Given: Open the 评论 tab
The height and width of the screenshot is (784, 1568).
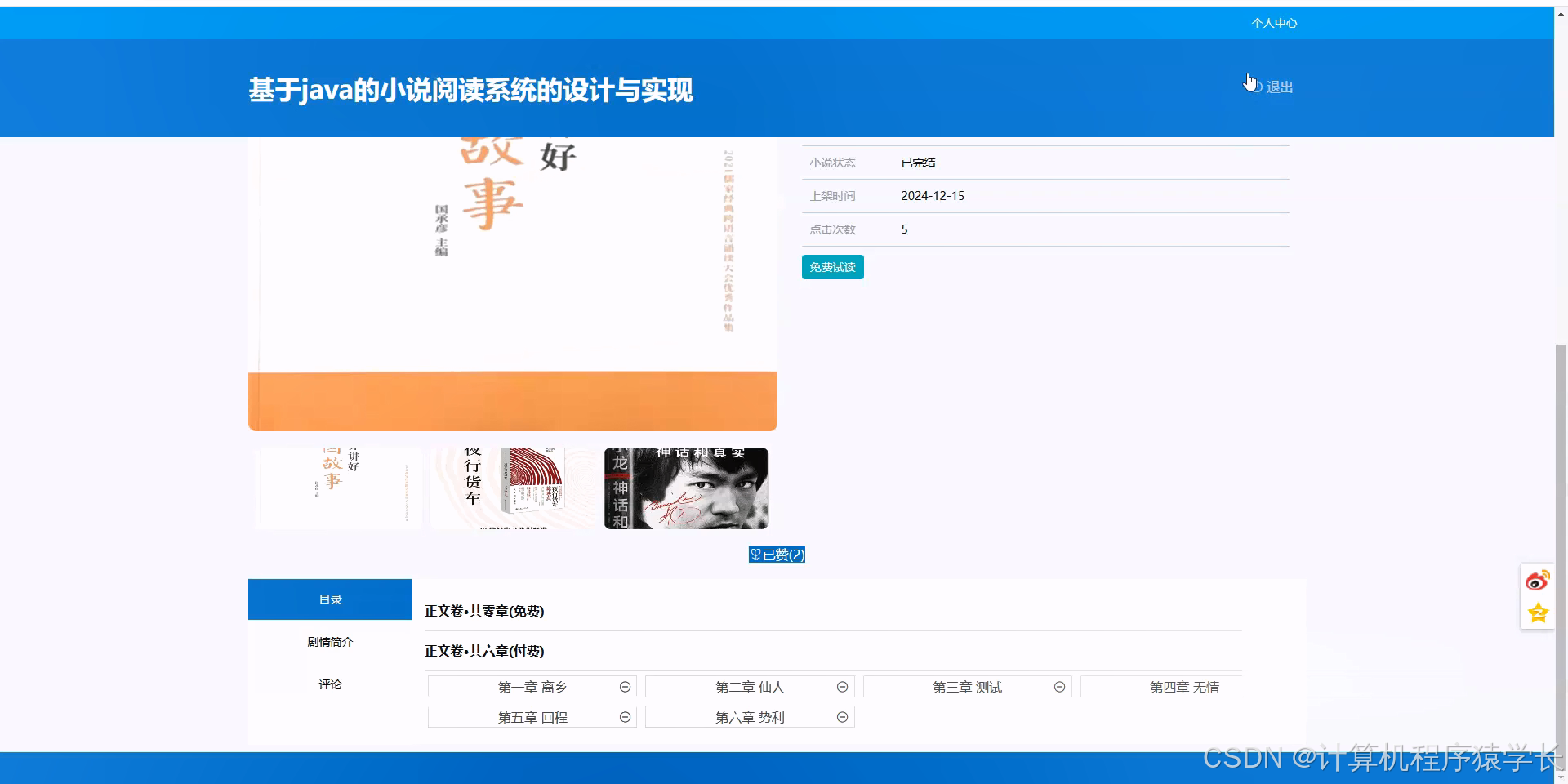Looking at the screenshot, I should point(329,684).
